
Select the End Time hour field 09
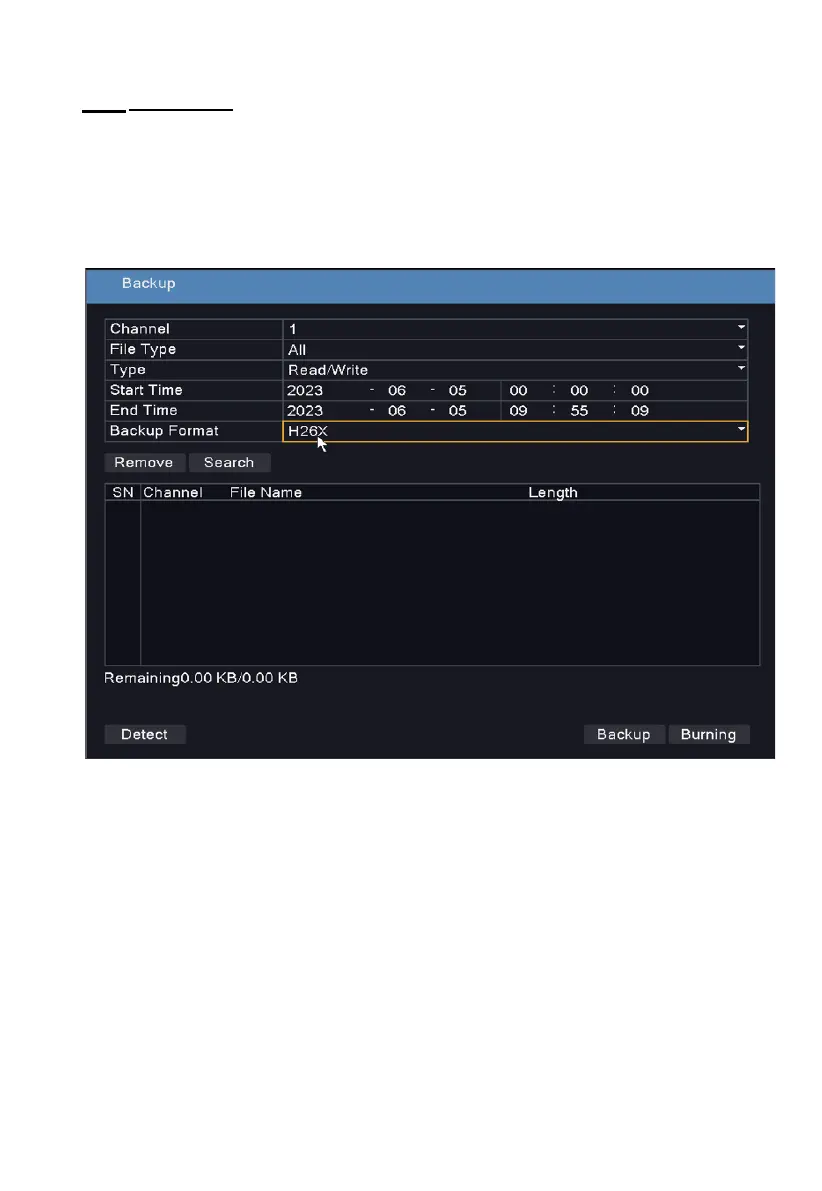pyautogui.click(x=518, y=411)
